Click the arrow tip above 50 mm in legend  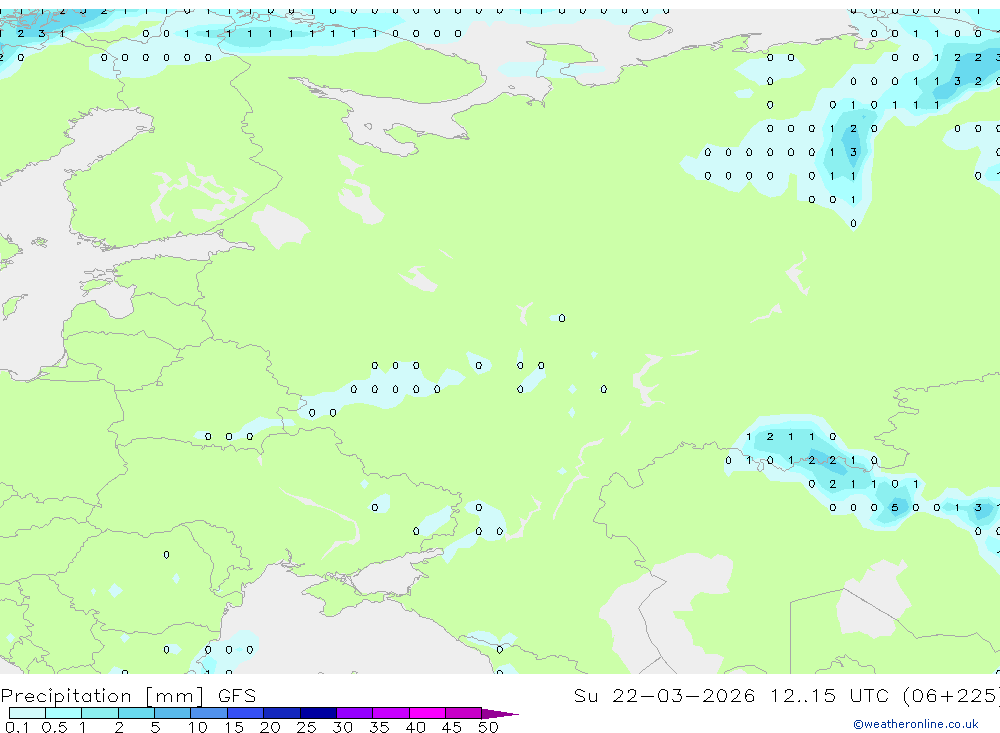tap(500, 713)
